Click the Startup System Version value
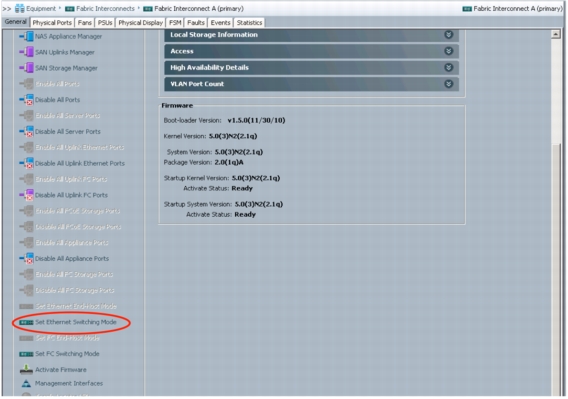Image resolution: width=568 pixels, height=399 pixels. point(259,204)
